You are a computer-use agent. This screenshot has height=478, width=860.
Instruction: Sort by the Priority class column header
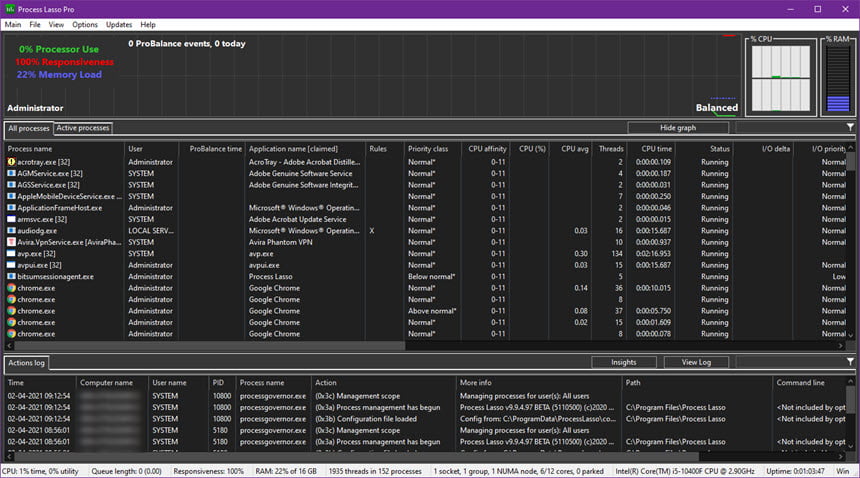(x=433, y=149)
